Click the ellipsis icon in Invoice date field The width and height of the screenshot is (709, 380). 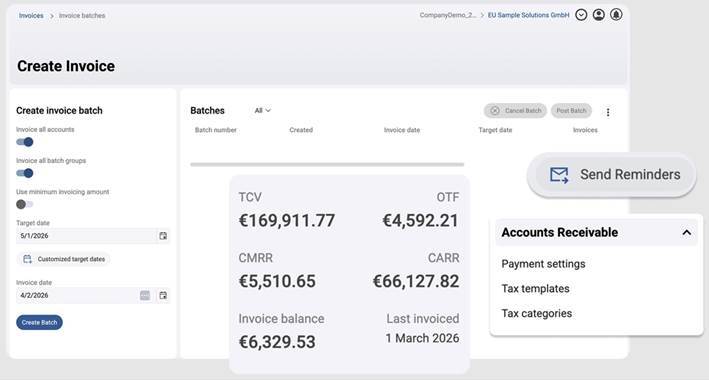145,295
